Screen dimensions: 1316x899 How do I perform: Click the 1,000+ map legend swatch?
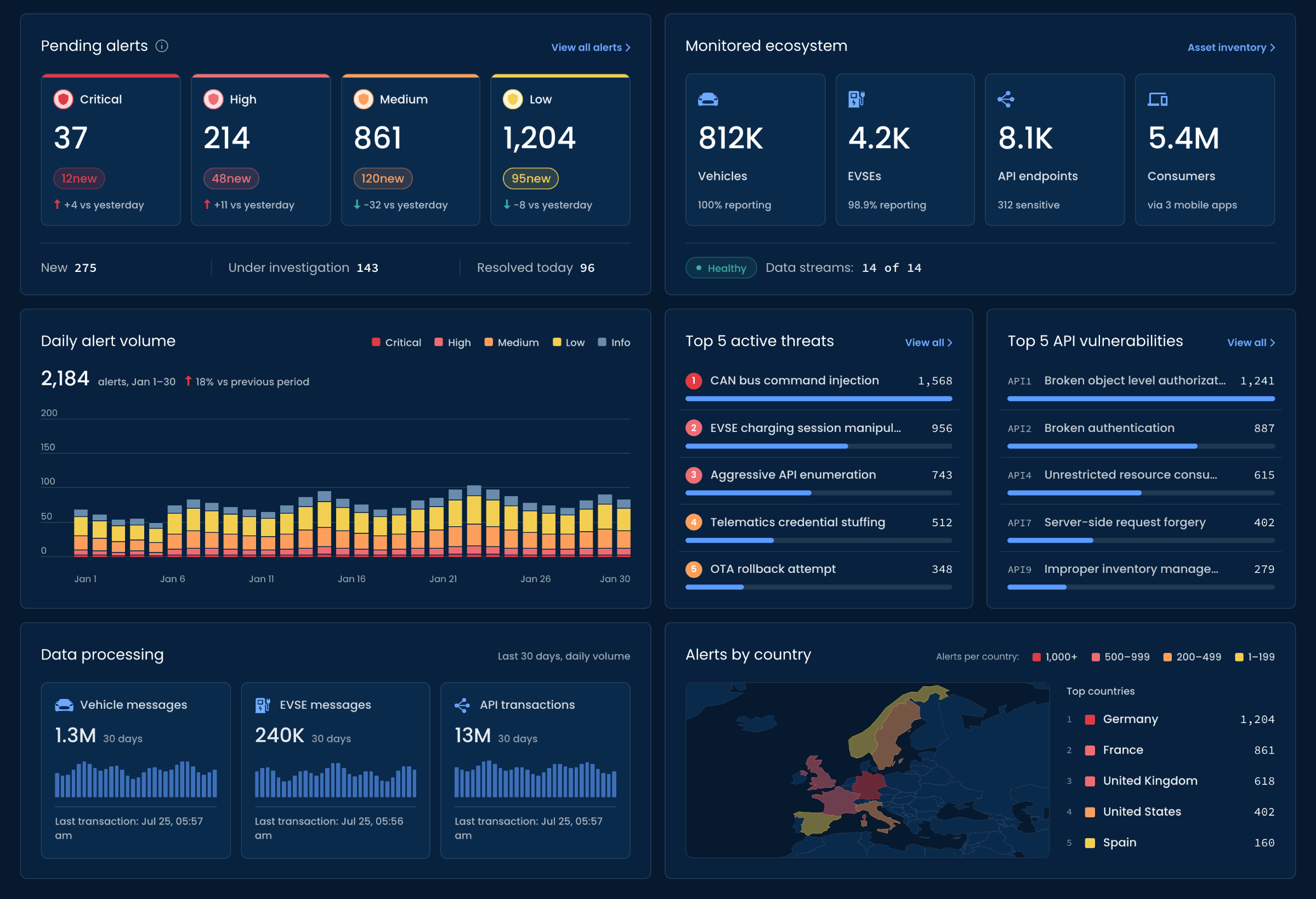1037,657
